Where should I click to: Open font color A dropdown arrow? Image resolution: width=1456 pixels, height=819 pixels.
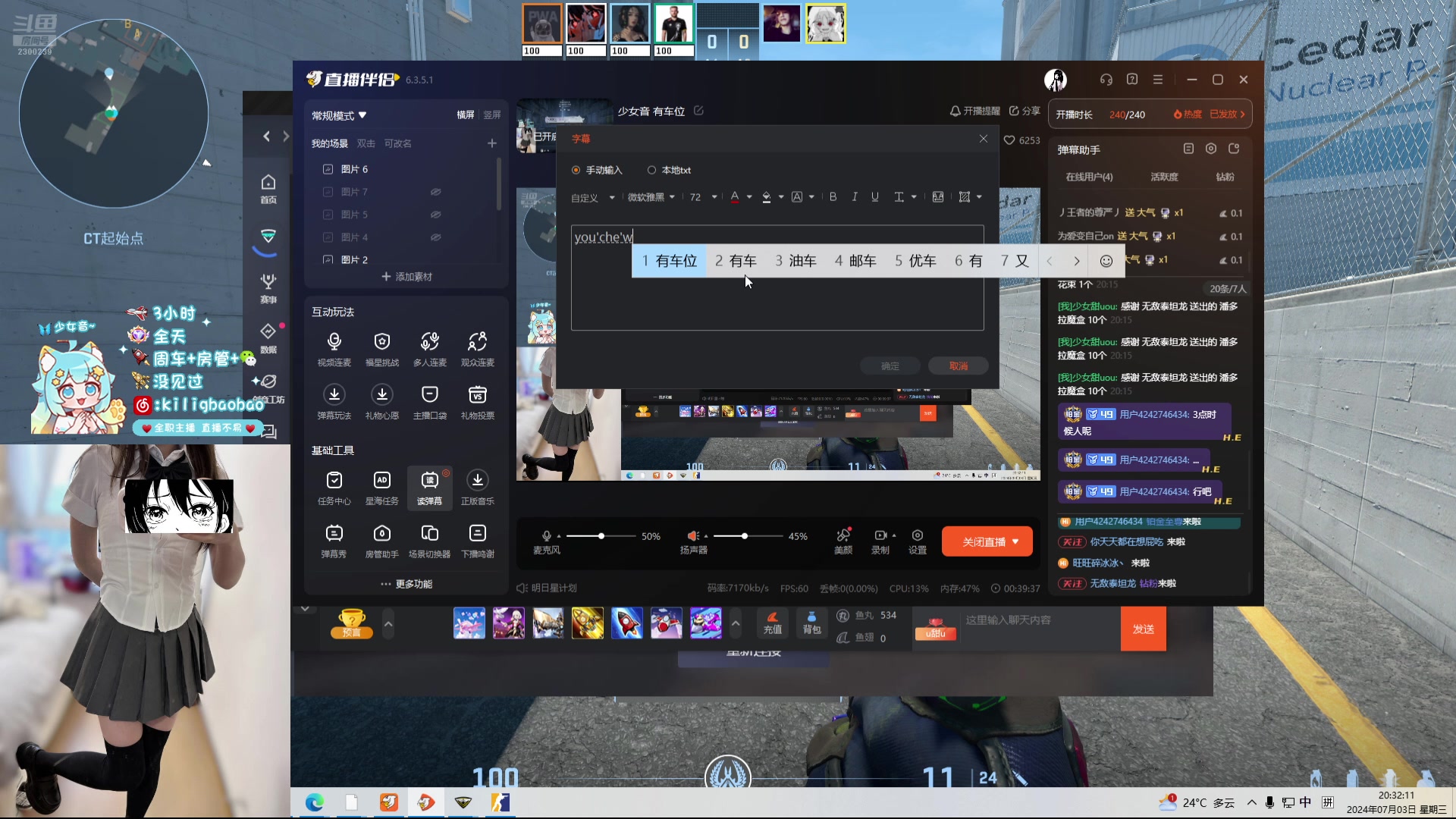(x=749, y=197)
